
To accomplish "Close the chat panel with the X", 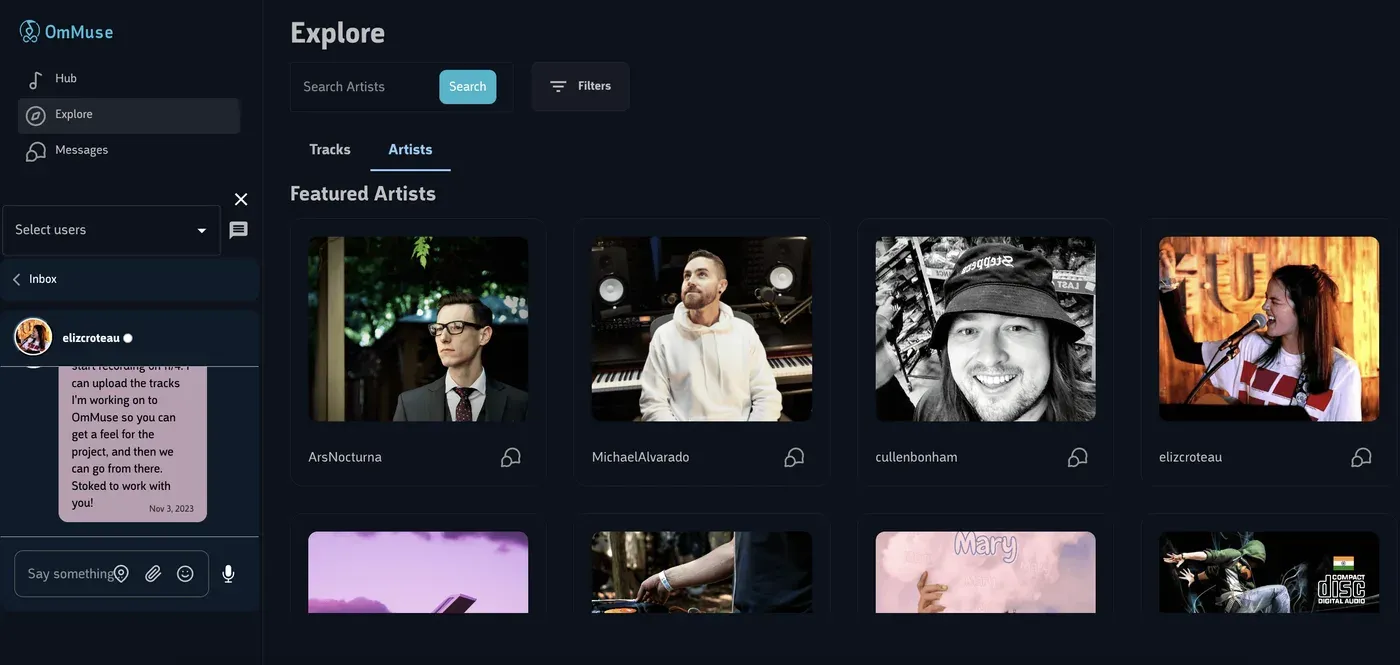I will point(241,199).
